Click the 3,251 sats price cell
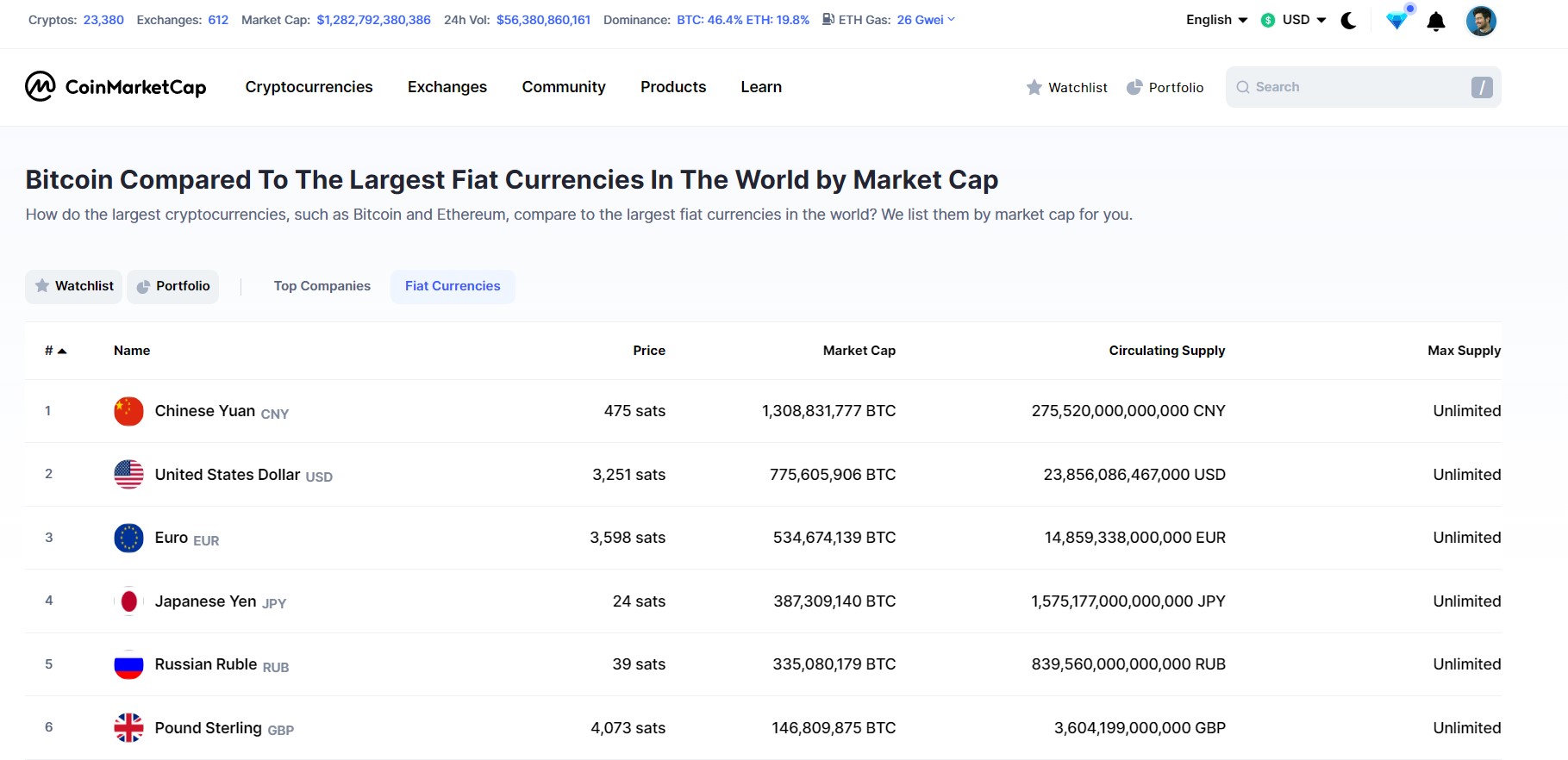 [628, 475]
